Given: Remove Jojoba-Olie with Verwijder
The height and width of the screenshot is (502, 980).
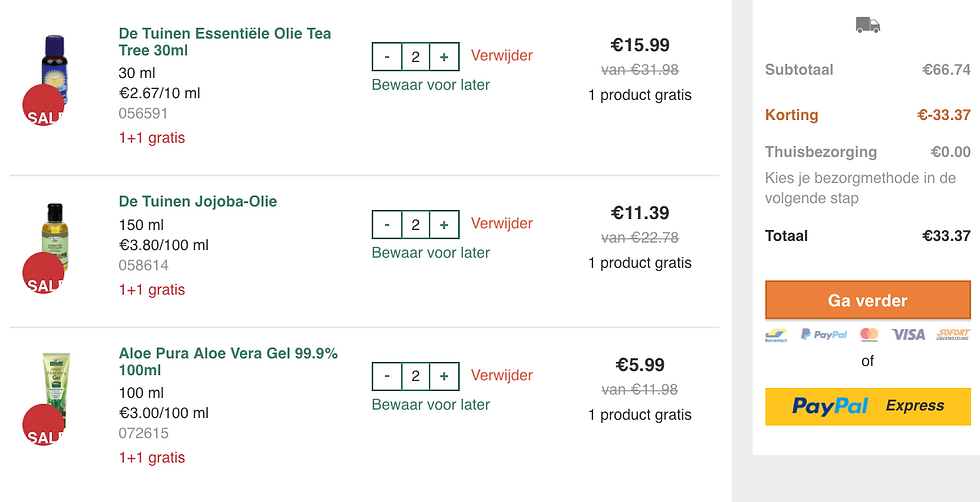Looking at the screenshot, I should pos(502,223).
